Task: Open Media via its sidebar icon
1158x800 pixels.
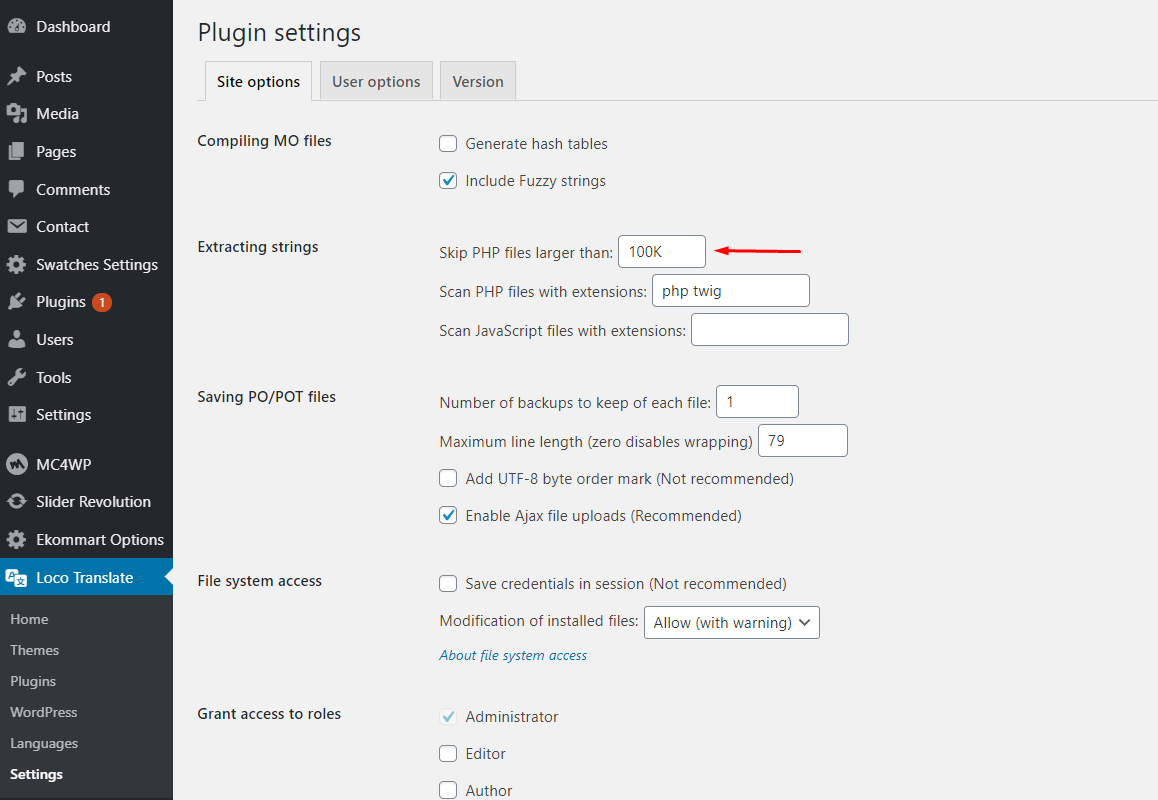Action: pos(16,114)
